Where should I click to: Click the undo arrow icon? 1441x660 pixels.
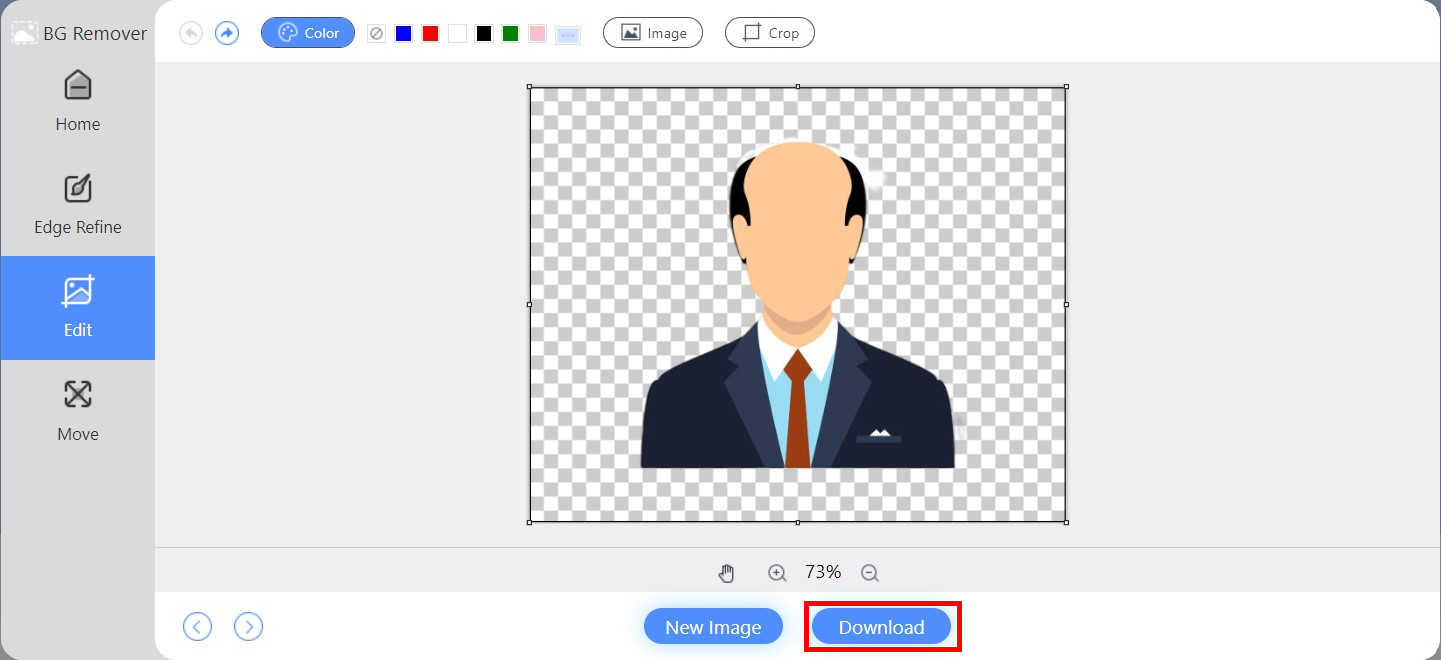(190, 33)
